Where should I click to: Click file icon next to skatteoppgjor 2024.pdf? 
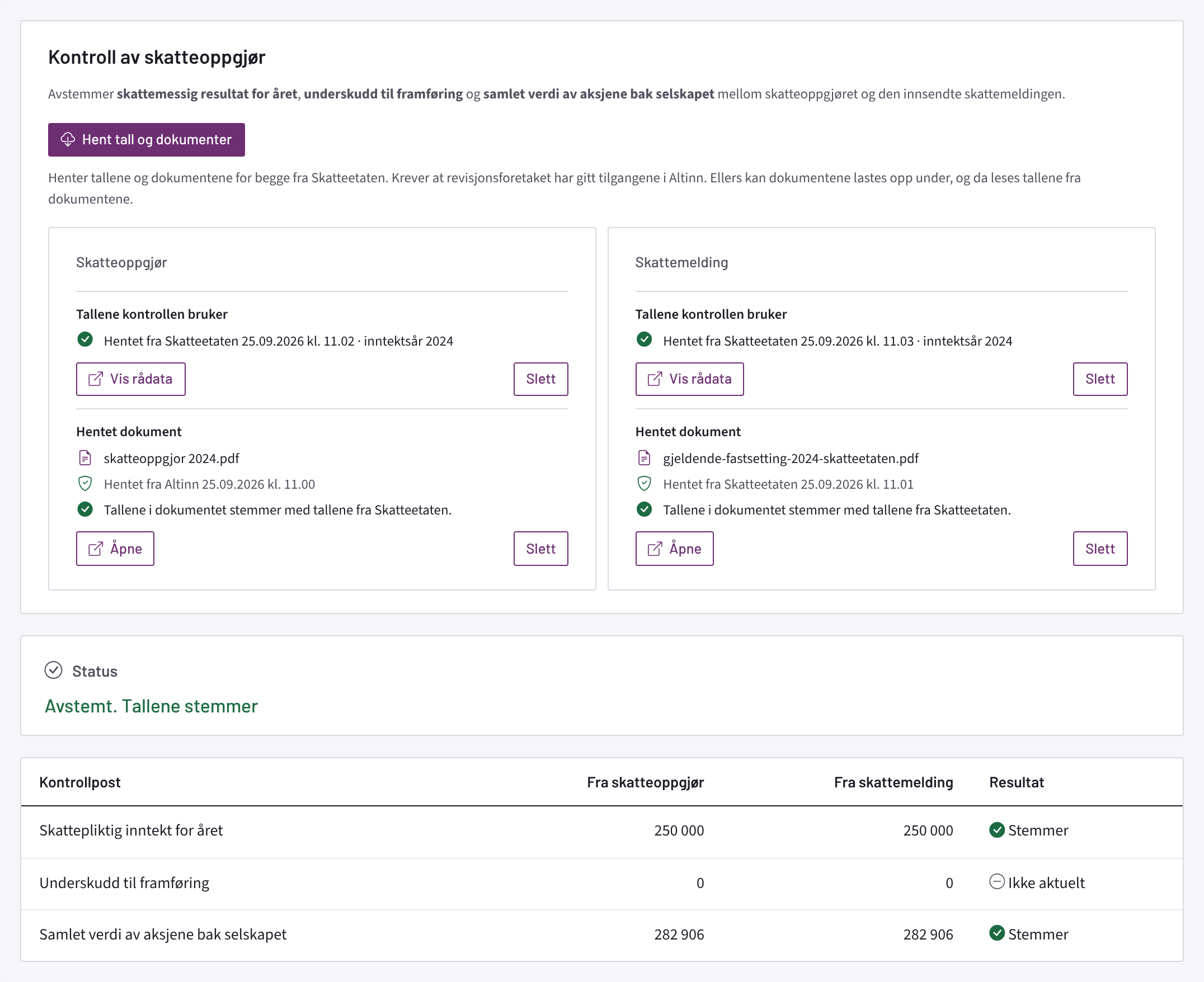tap(85, 457)
